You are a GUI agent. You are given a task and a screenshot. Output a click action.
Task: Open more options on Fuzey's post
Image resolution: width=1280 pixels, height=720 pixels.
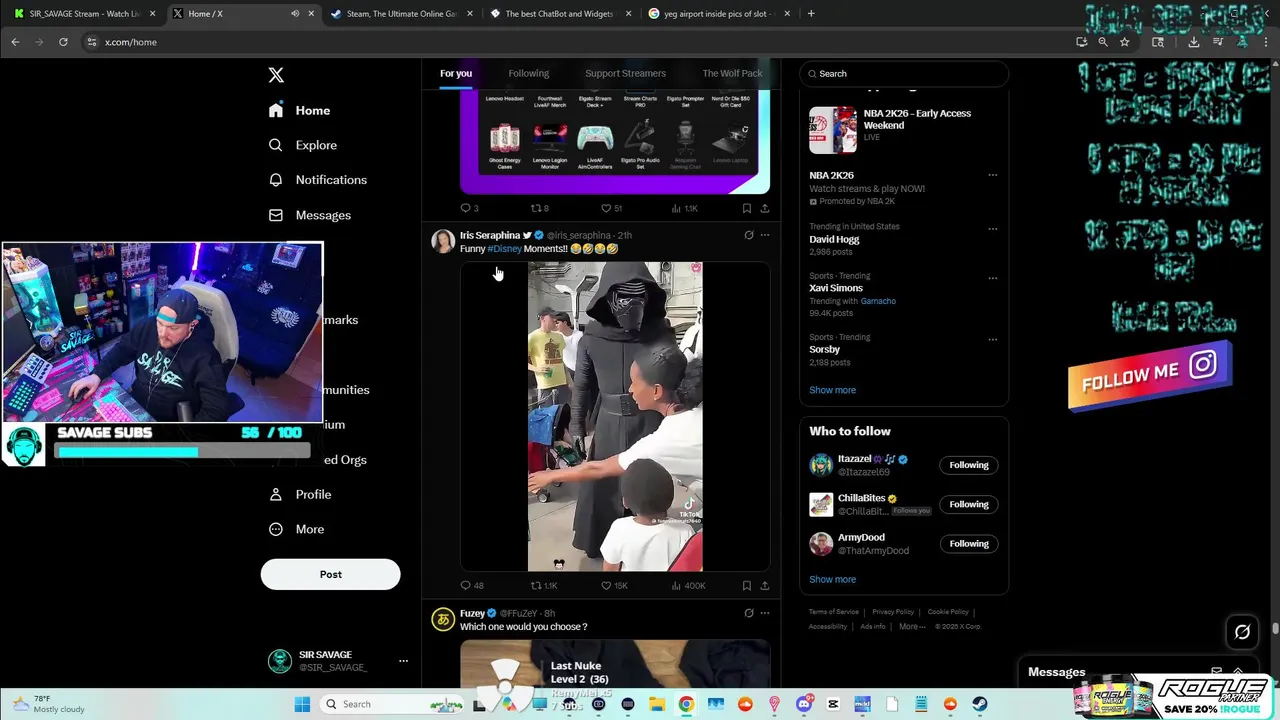pos(765,613)
